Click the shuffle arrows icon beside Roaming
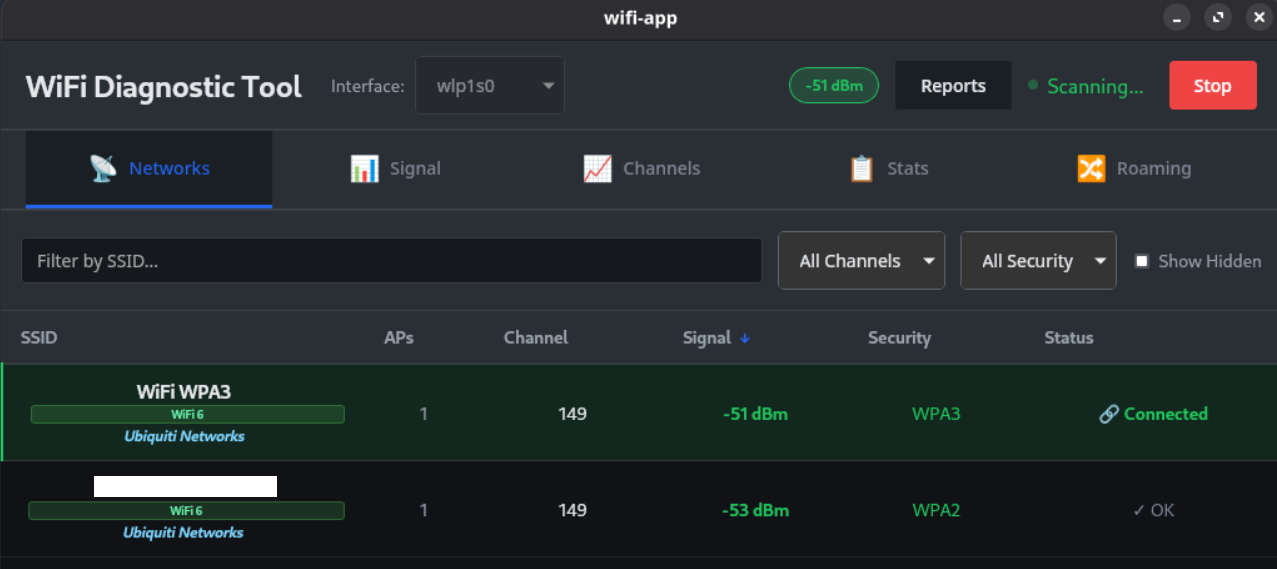Image resolution: width=1277 pixels, height=569 pixels. (1091, 168)
